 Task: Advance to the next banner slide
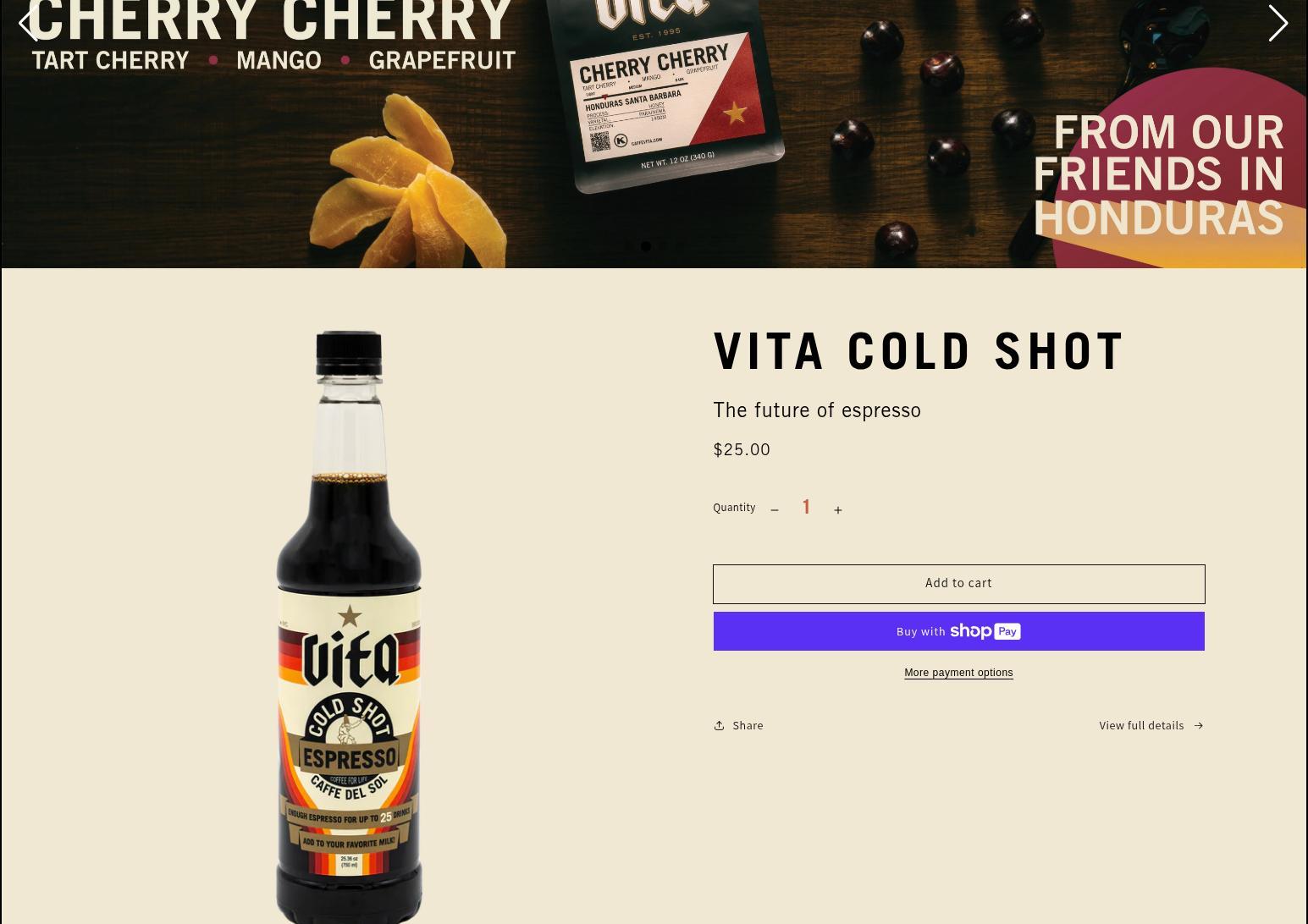pyautogui.click(x=1278, y=23)
